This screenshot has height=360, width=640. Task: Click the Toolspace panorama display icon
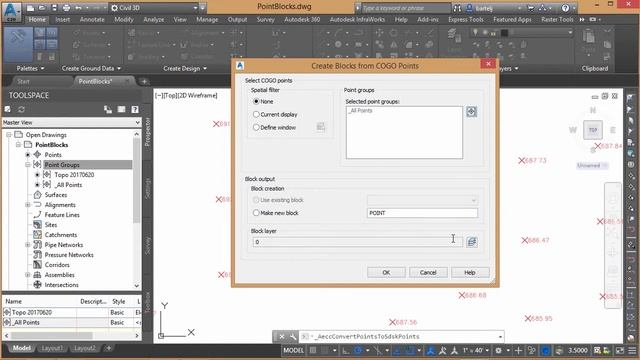[x=121, y=109]
